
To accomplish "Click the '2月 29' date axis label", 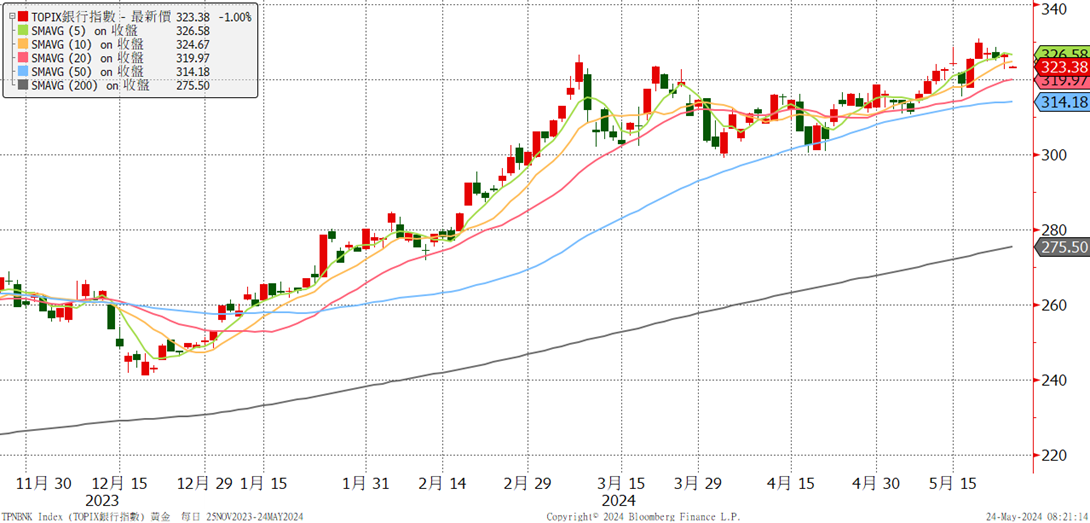I will point(527,484).
